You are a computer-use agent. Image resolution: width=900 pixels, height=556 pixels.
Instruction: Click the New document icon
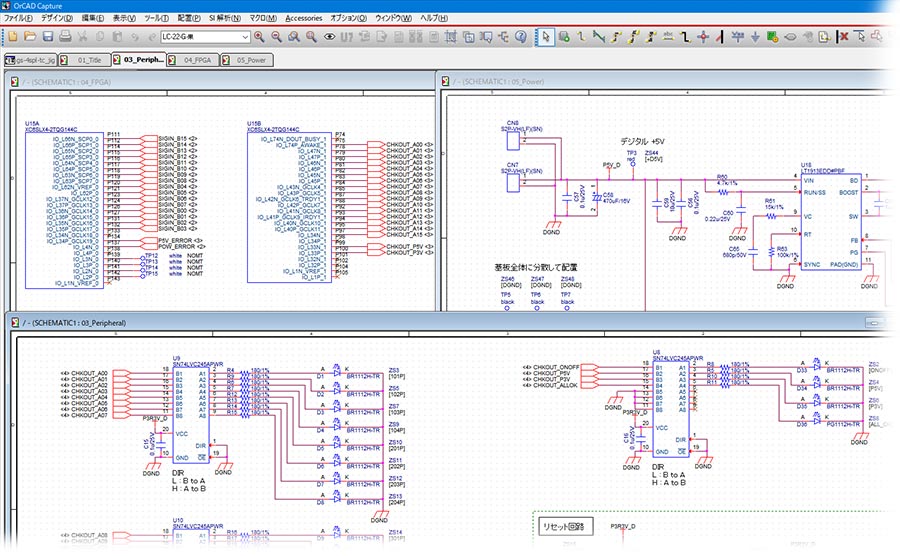[x=12, y=37]
